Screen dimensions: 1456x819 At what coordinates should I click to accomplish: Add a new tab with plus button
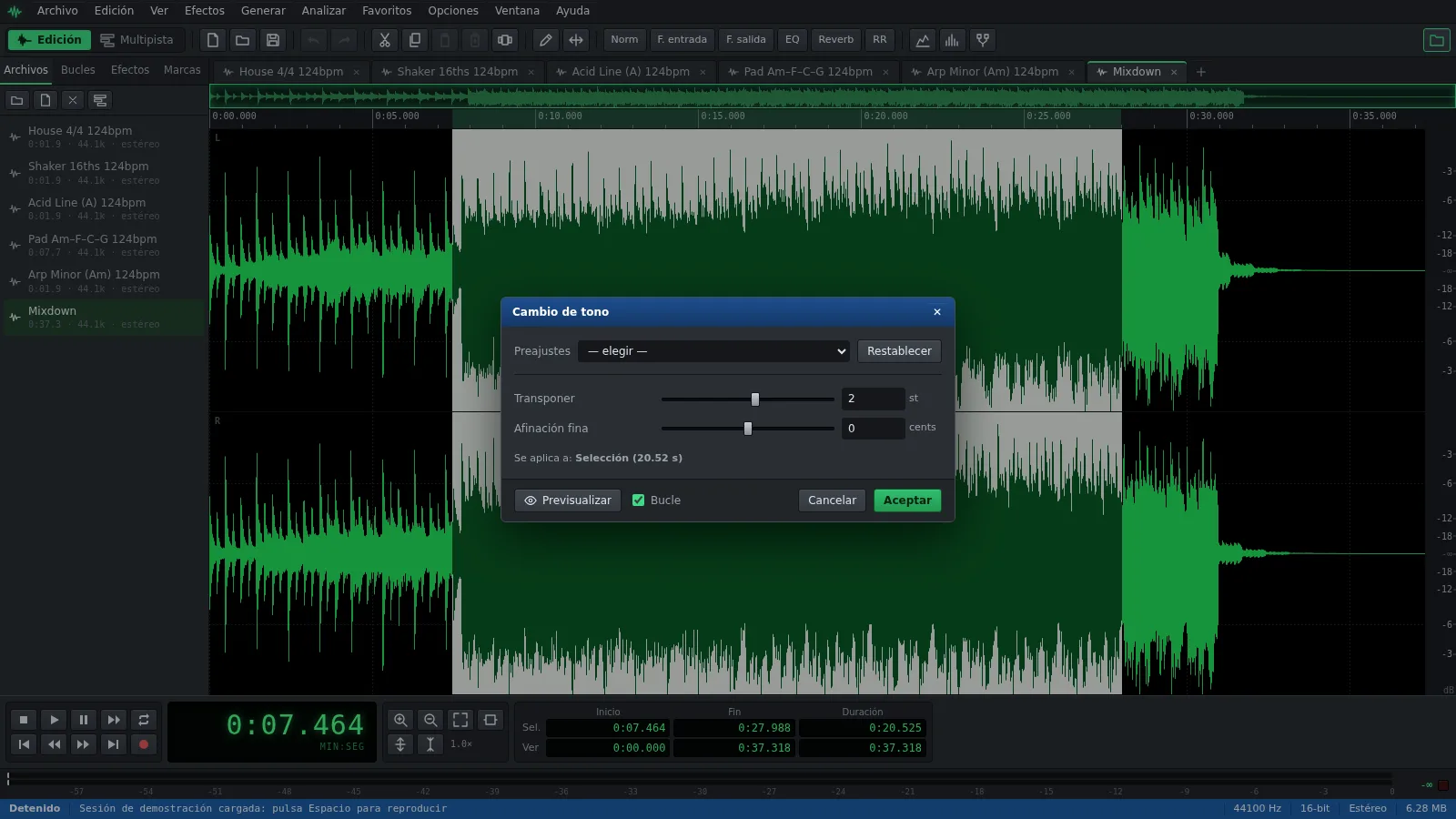click(x=1201, y=72)
